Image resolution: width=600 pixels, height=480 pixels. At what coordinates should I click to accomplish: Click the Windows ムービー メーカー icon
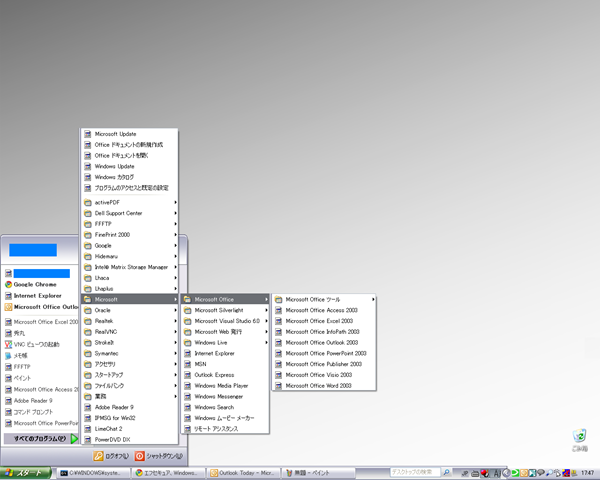188,418
